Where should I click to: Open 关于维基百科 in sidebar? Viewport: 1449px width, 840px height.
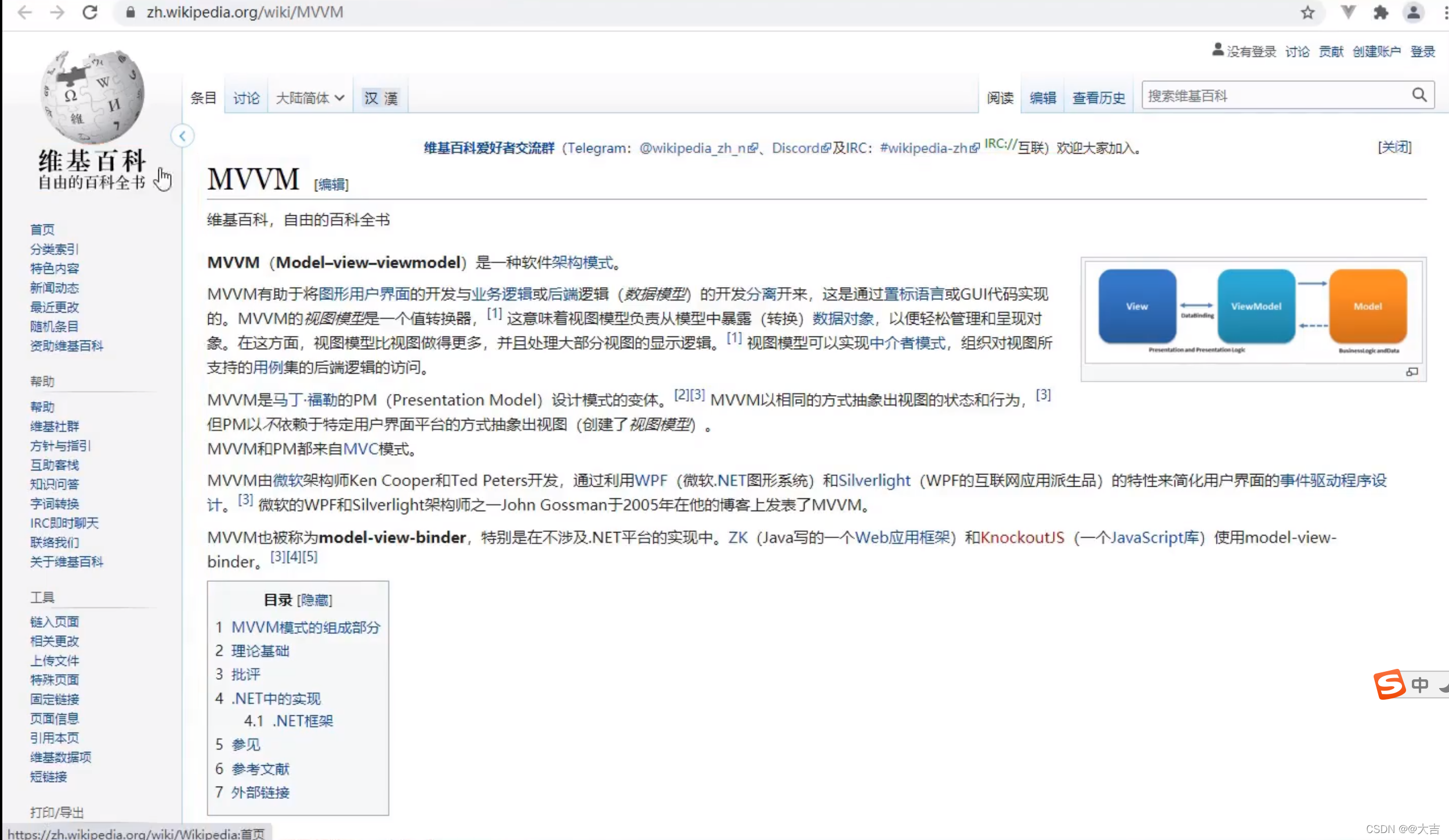[67, 561]
